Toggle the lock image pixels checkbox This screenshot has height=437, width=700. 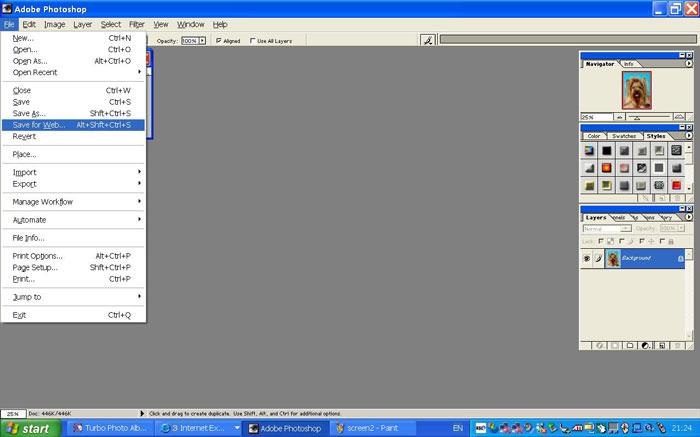pyautogui.click(x=621, y=241)
